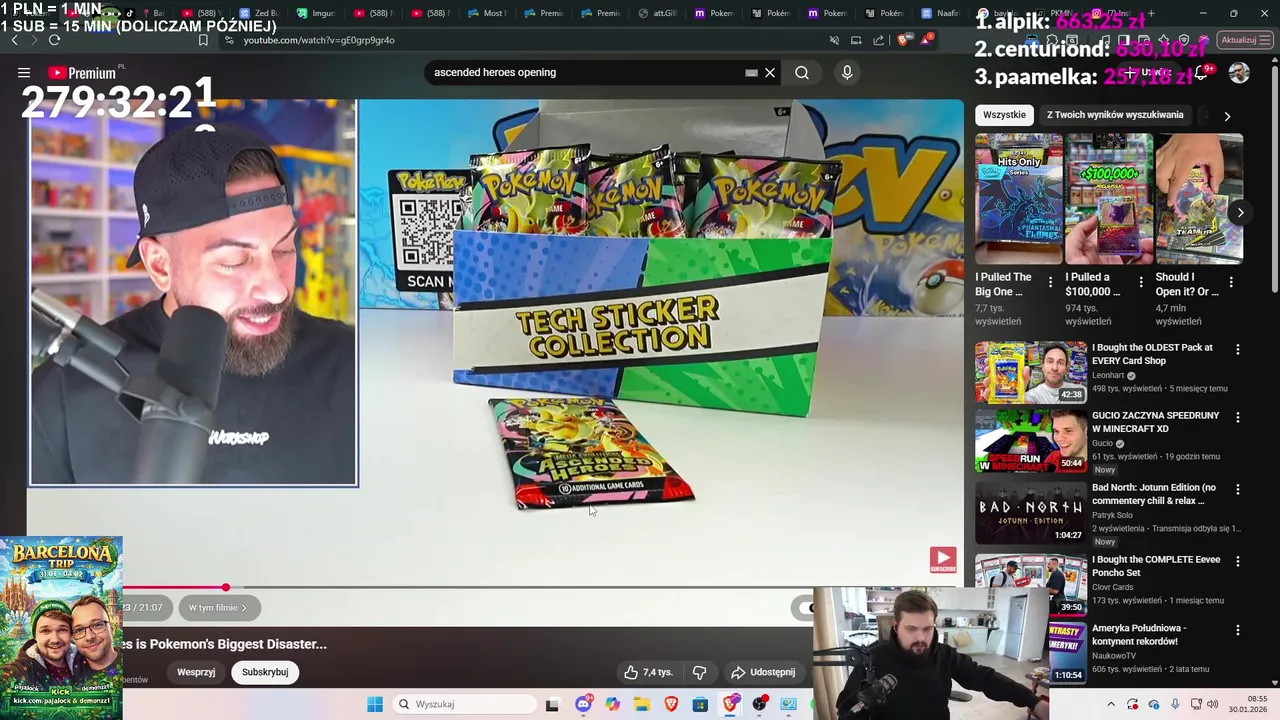Visit the Leonhart channel name
This screenshot has height=720, width=1280.
tap(1108, 375)
